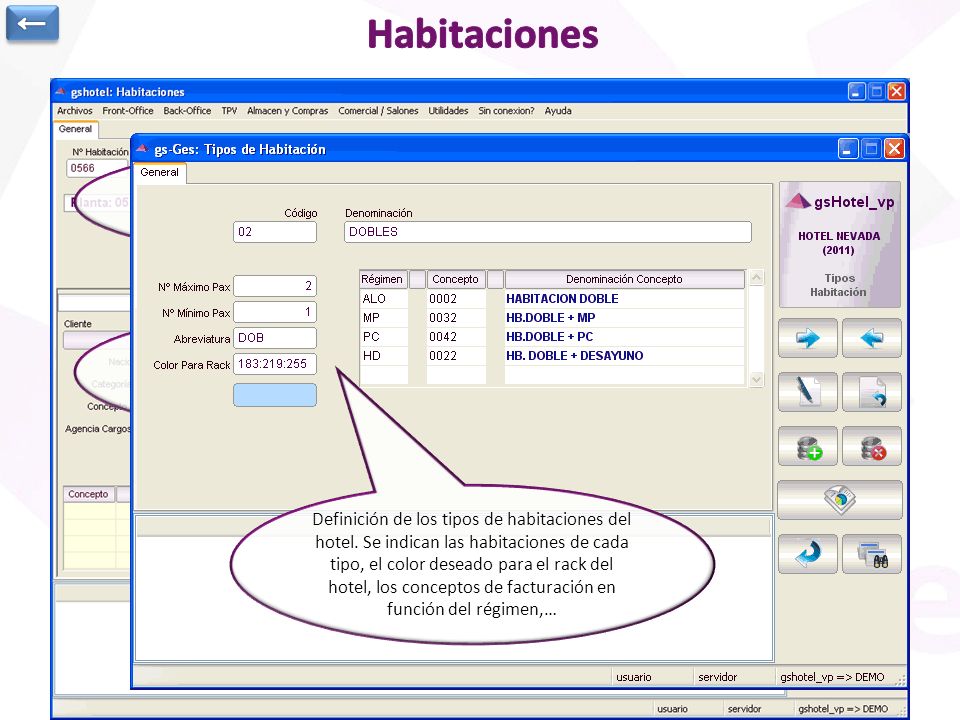Select concept code 0002
960x720 pixels.
(x=456, y=299)
